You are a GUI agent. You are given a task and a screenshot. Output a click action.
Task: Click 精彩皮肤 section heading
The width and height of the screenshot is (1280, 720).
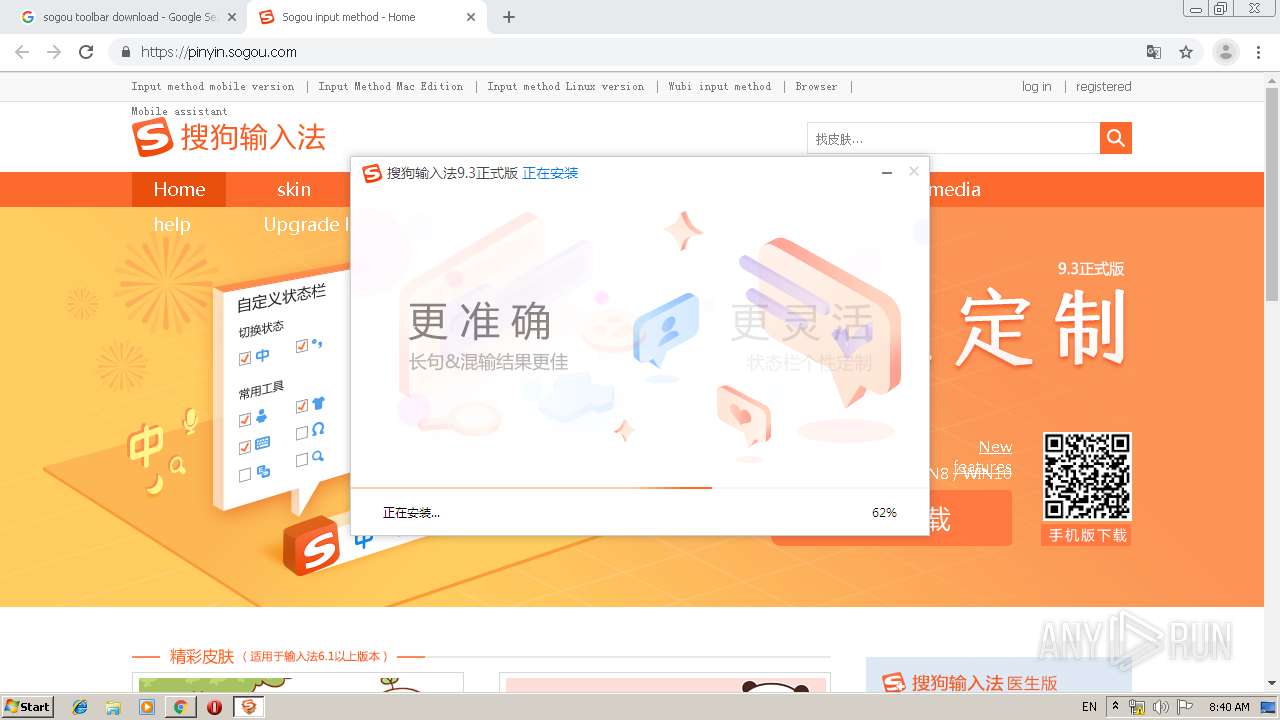pos(202,657)
